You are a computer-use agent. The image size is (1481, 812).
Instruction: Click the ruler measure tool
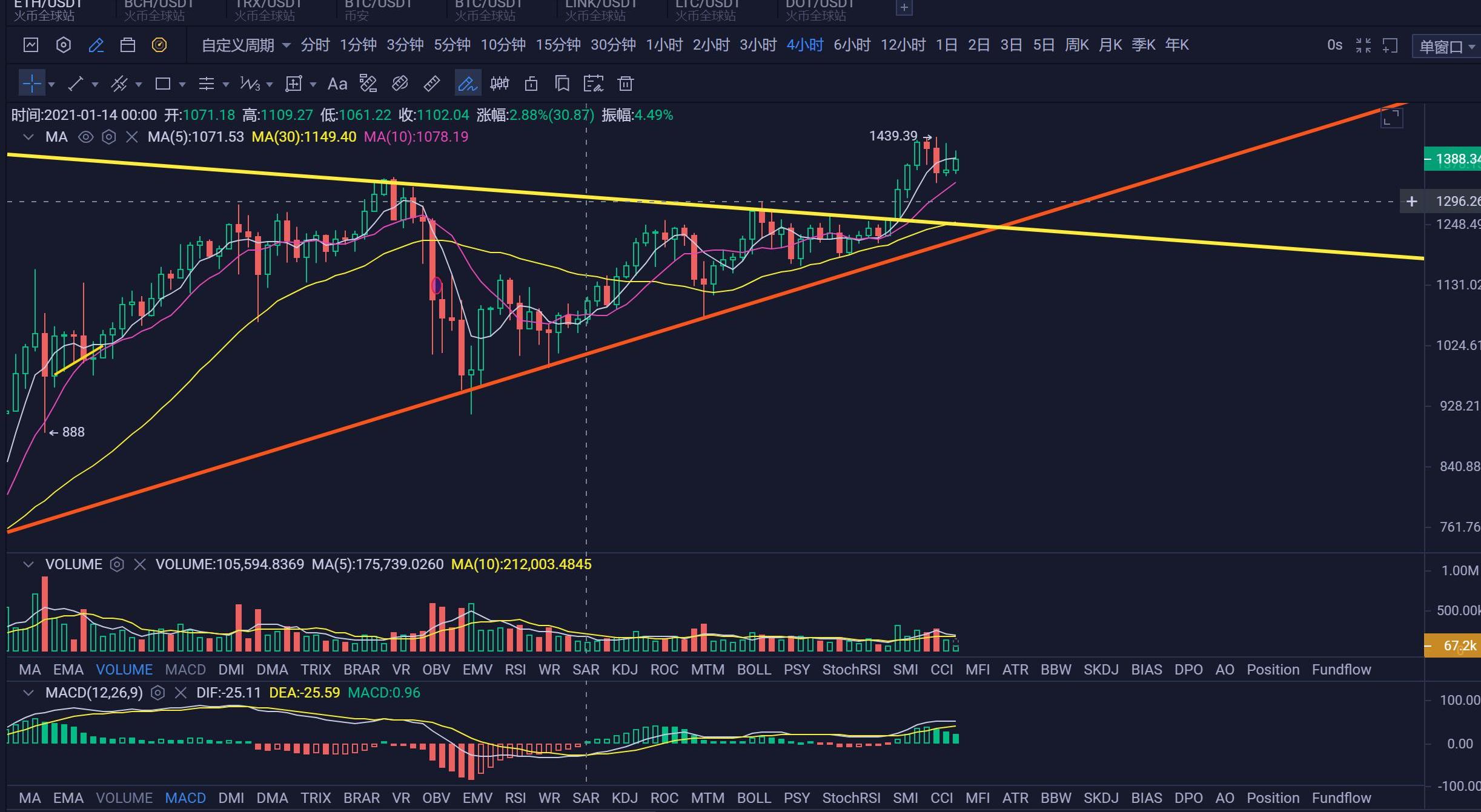point(431,84)
